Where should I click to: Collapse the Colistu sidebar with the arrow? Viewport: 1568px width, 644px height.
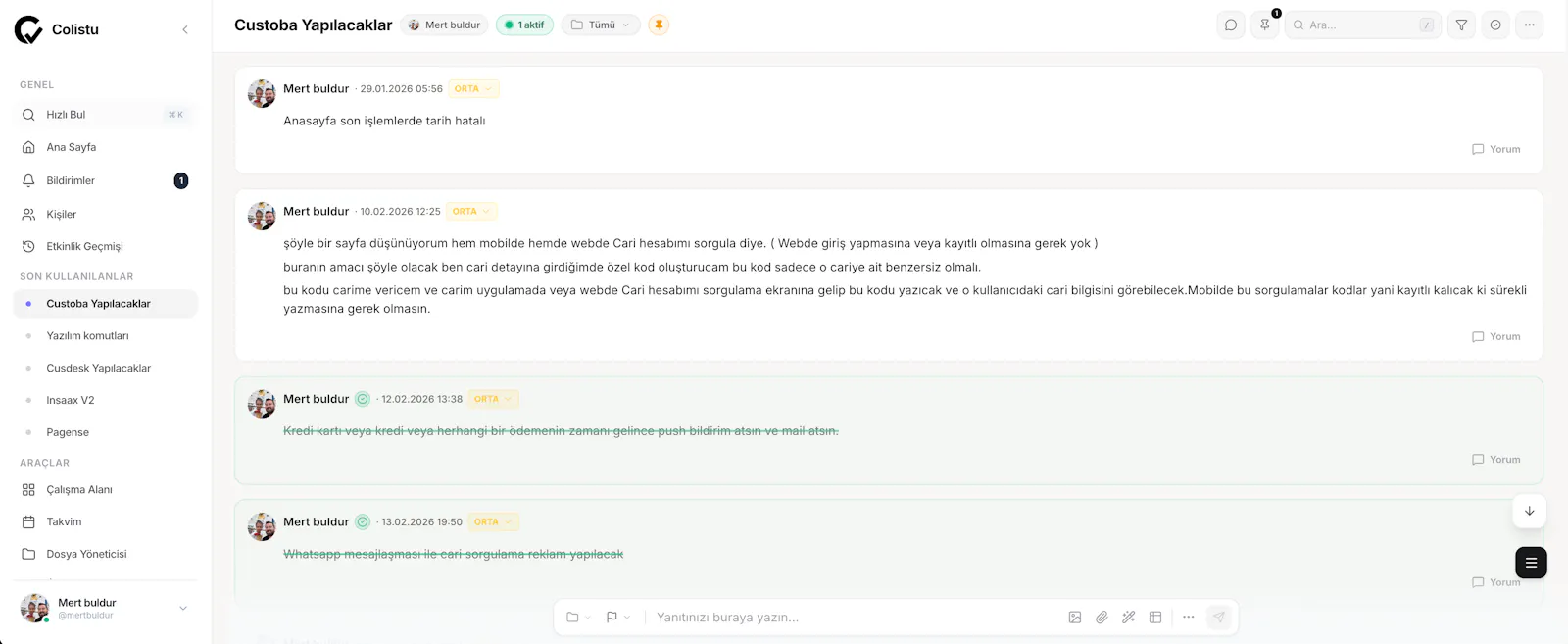pyautogui.click(x=185, y=29)
